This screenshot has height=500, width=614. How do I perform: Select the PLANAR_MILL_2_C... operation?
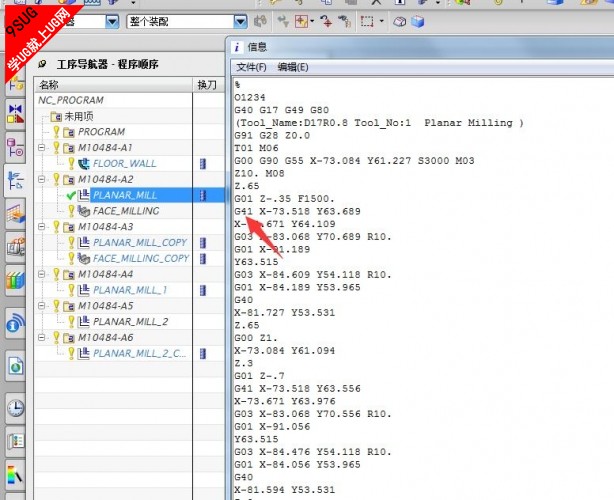point(139,354)
